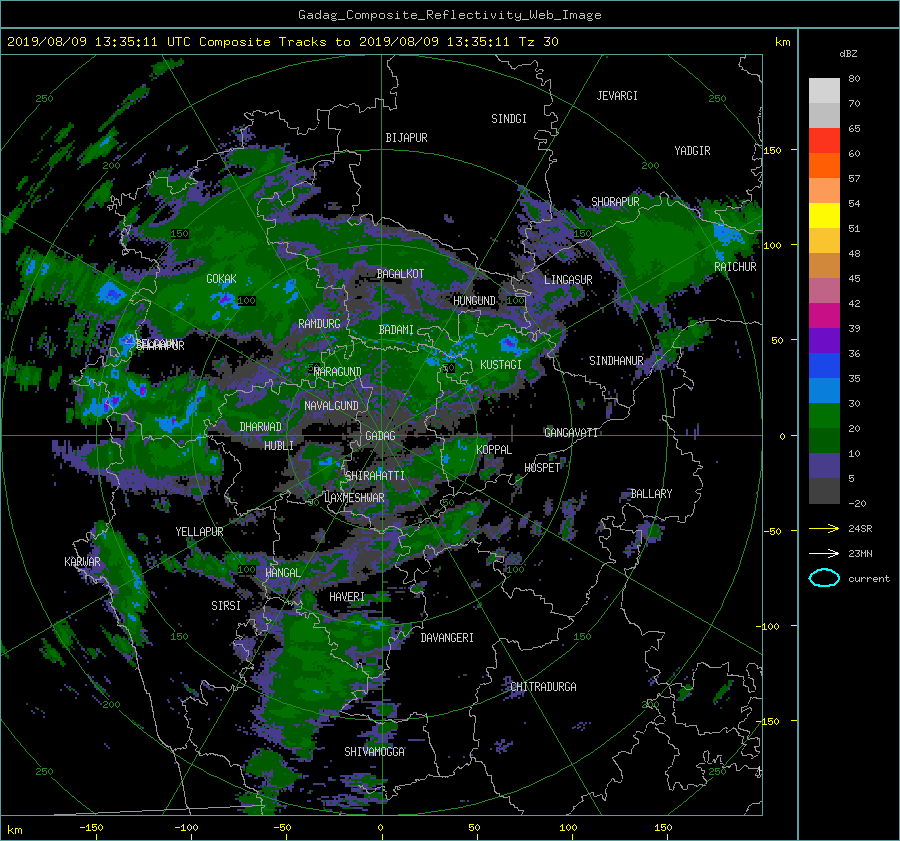Screen dimensions: 900x841
Task: Click the DHARWAD city label
Action: pos(261,427)
